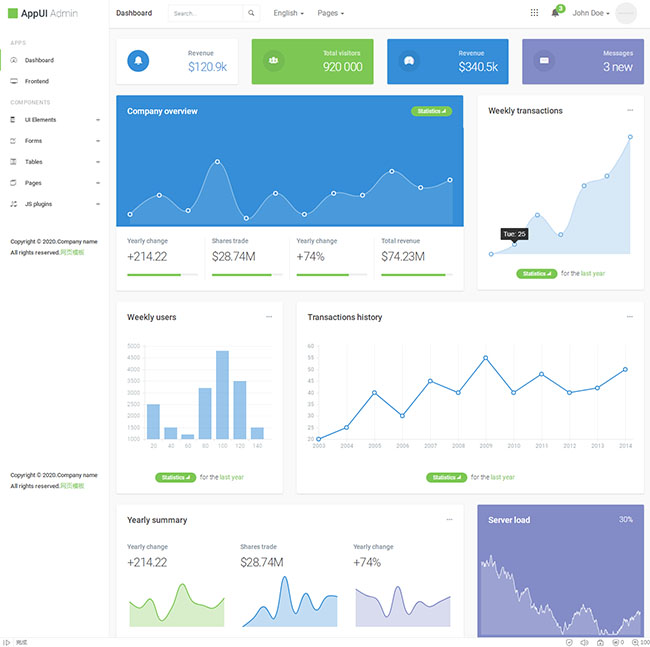Viewport: 650px width, 647px height.
Task: Click the Tue: 25 data point
Action: click(514, 246)
